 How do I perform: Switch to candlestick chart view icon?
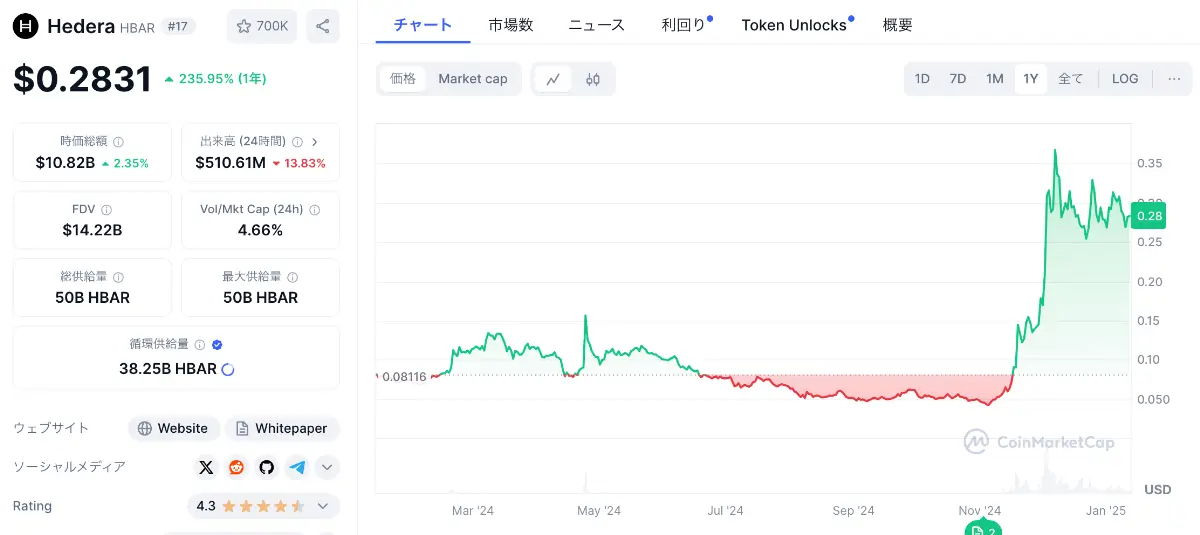point(593,79)
